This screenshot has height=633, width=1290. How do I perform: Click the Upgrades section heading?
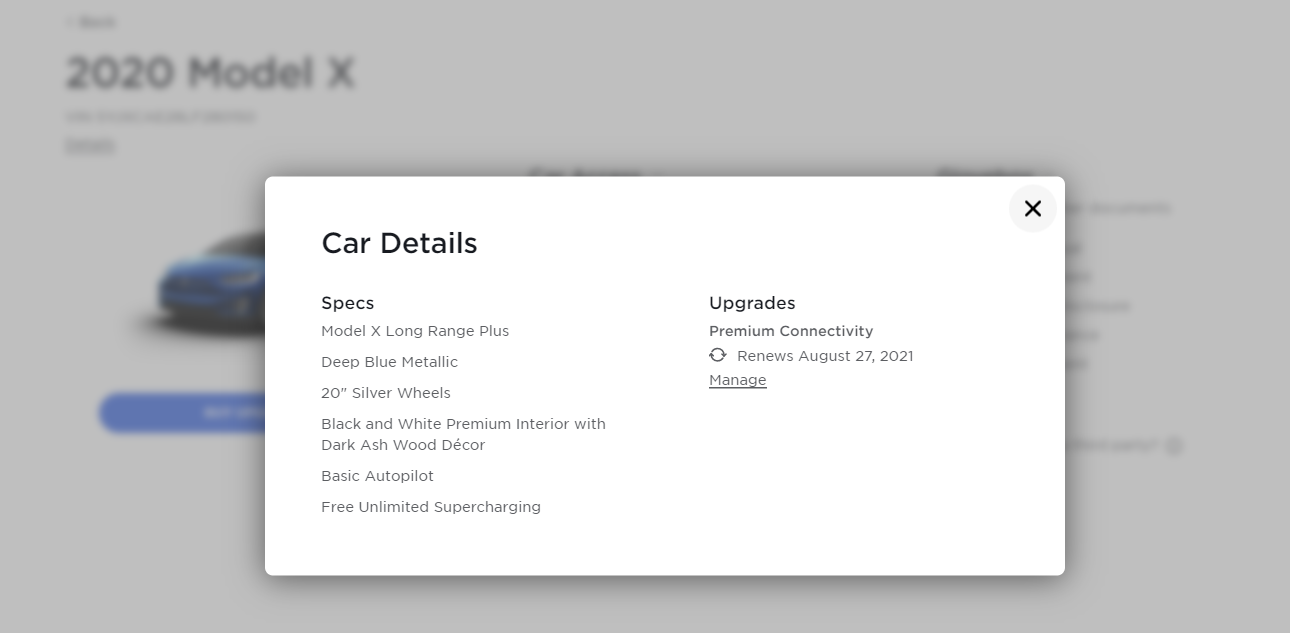click(751, 303)
